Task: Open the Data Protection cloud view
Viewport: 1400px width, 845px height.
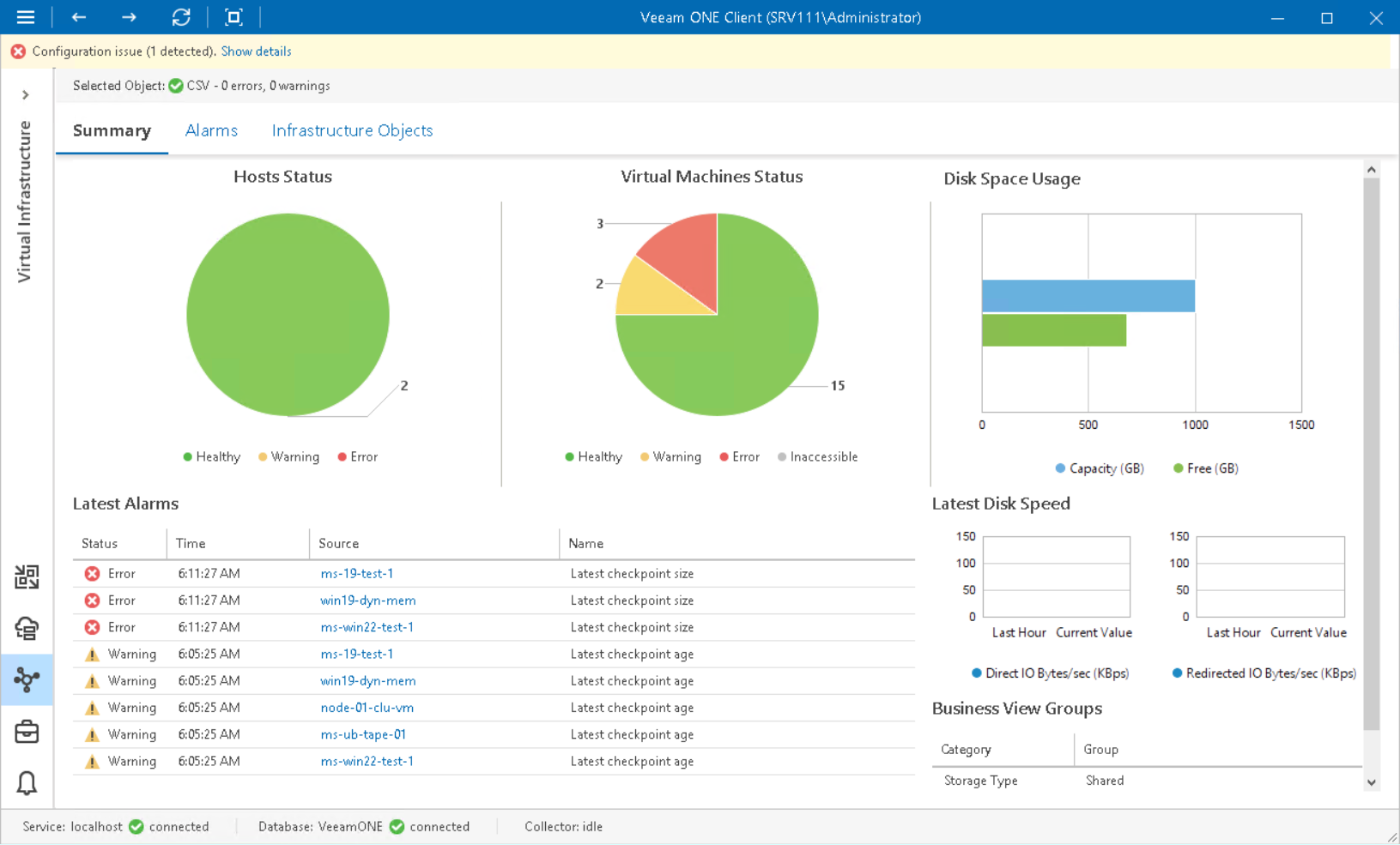Action: point(27,629)
